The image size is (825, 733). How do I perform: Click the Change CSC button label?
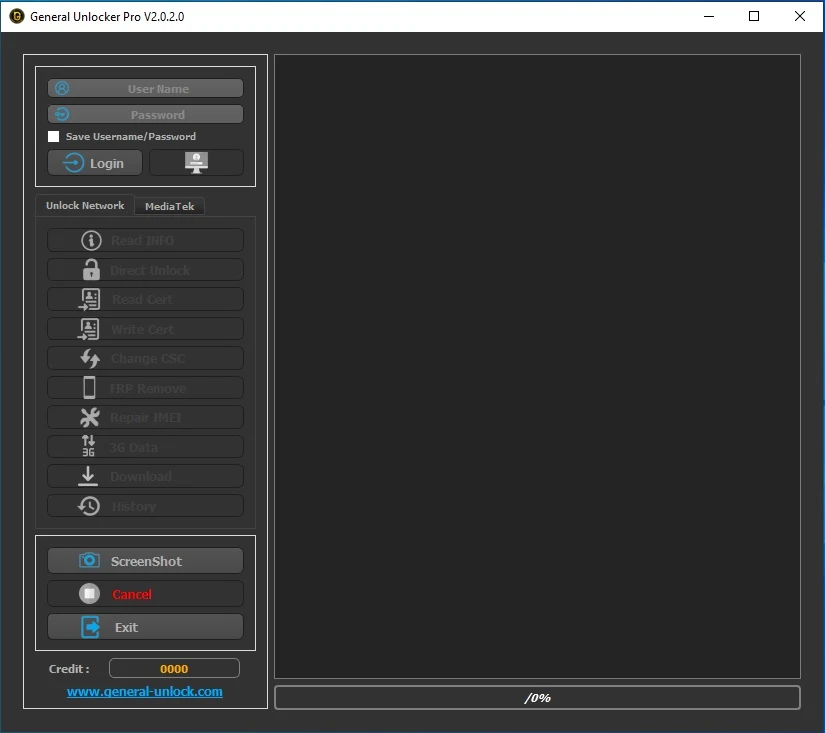tap(148, 359)
